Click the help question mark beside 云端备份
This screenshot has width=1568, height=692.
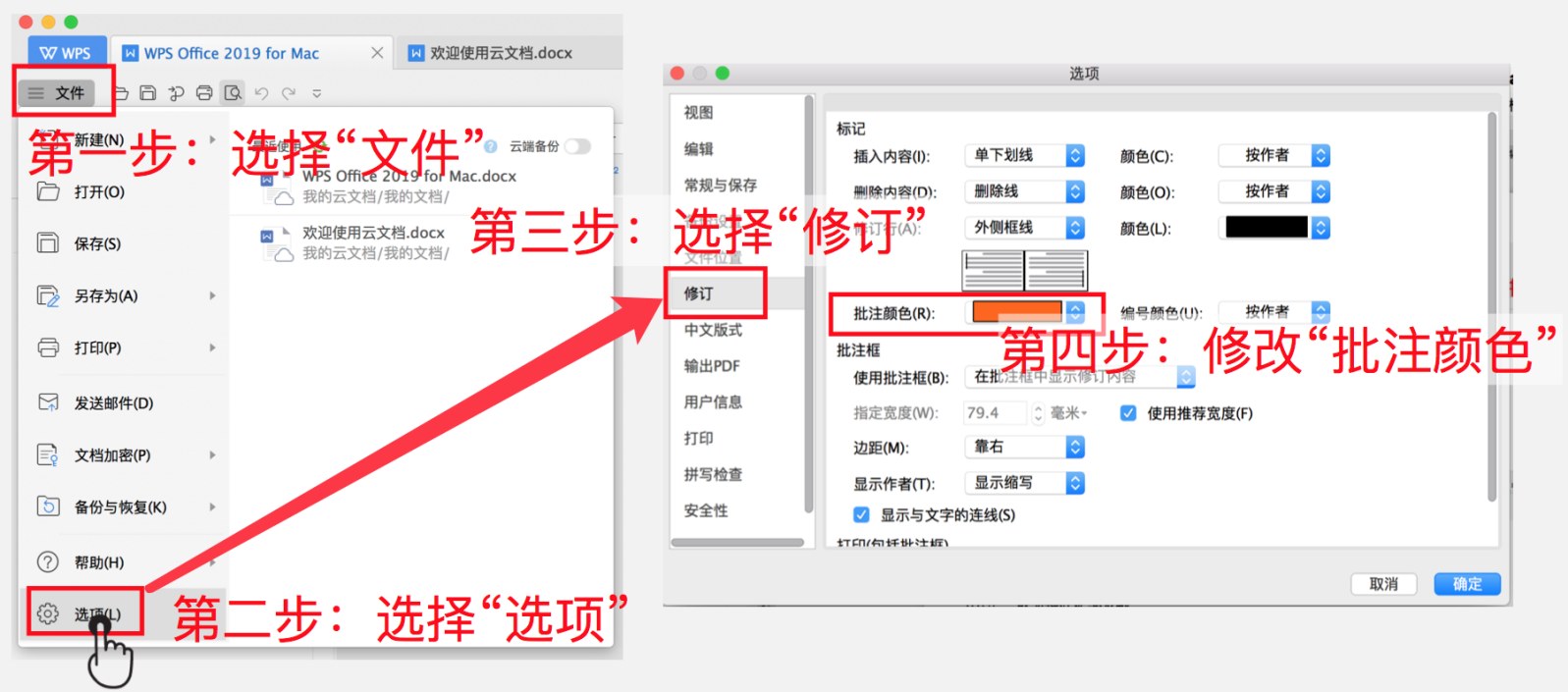(491, 146)
